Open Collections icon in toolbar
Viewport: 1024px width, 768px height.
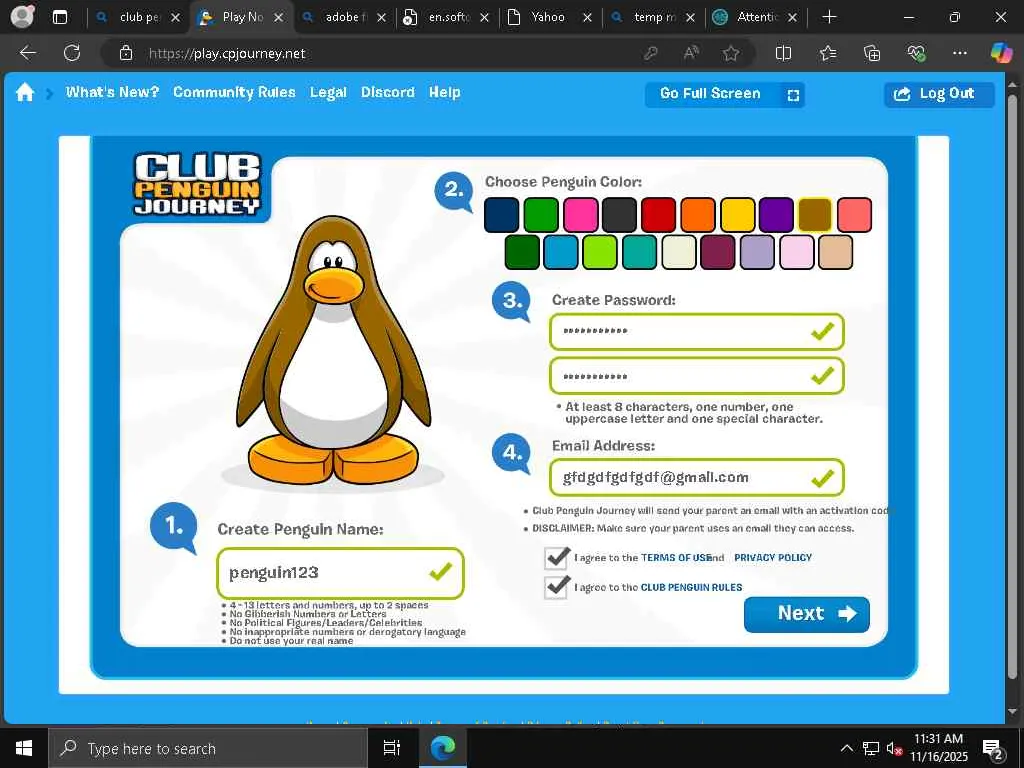pyautogui.click(x=872, y=53)
